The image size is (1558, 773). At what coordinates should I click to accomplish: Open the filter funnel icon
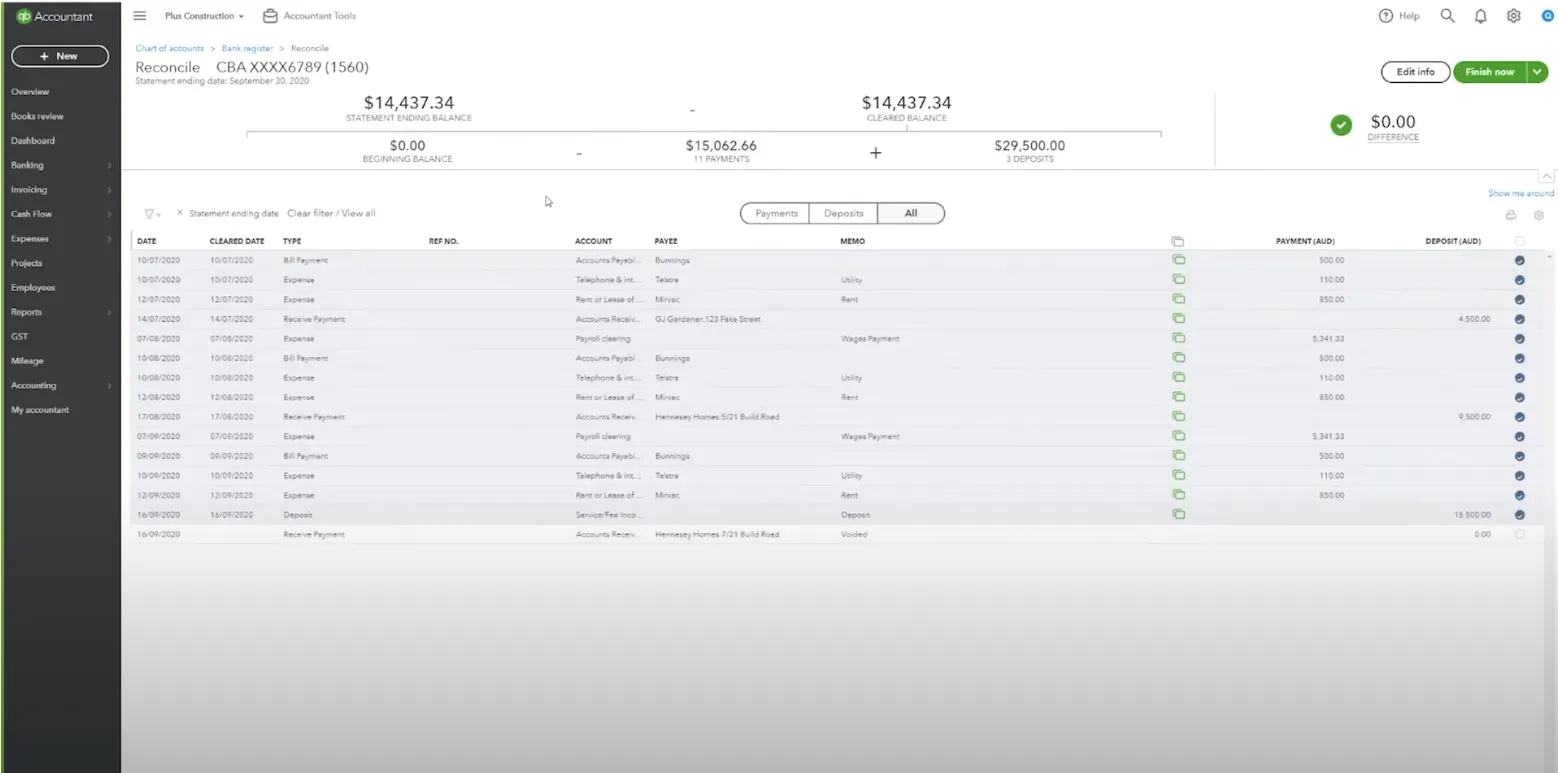coord(152,214)
